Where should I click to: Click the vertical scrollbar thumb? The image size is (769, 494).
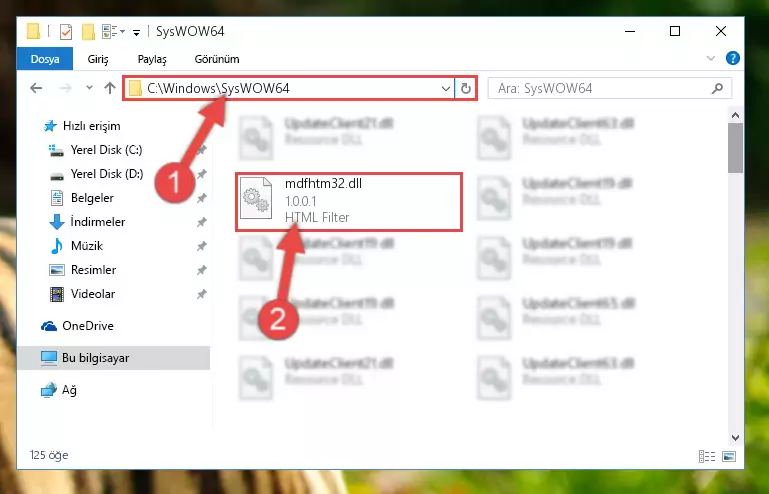tap(735, 148)
